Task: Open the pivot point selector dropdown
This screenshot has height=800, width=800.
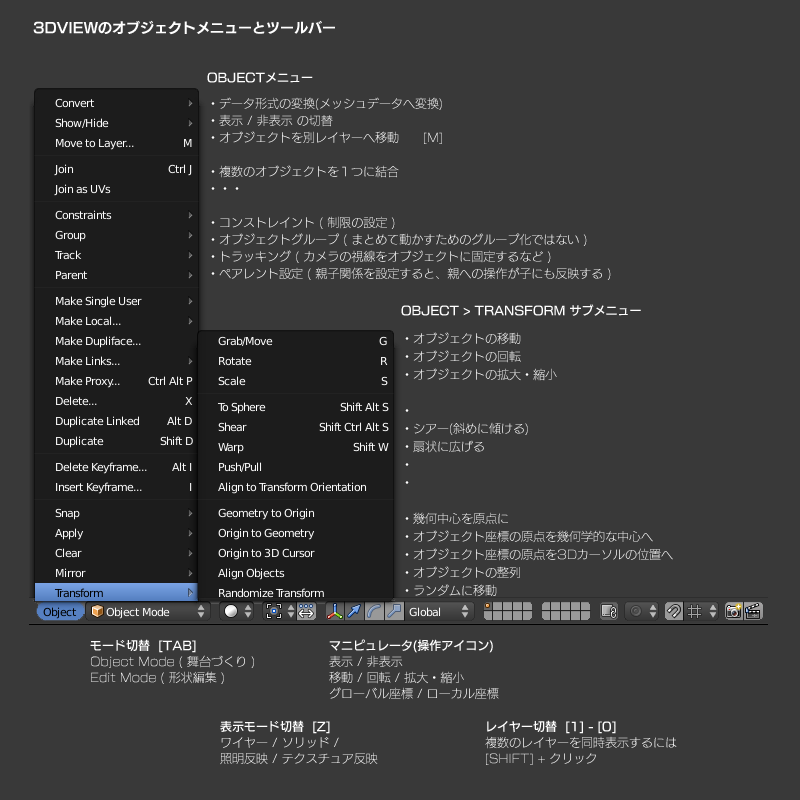Action: click(278, 612)
